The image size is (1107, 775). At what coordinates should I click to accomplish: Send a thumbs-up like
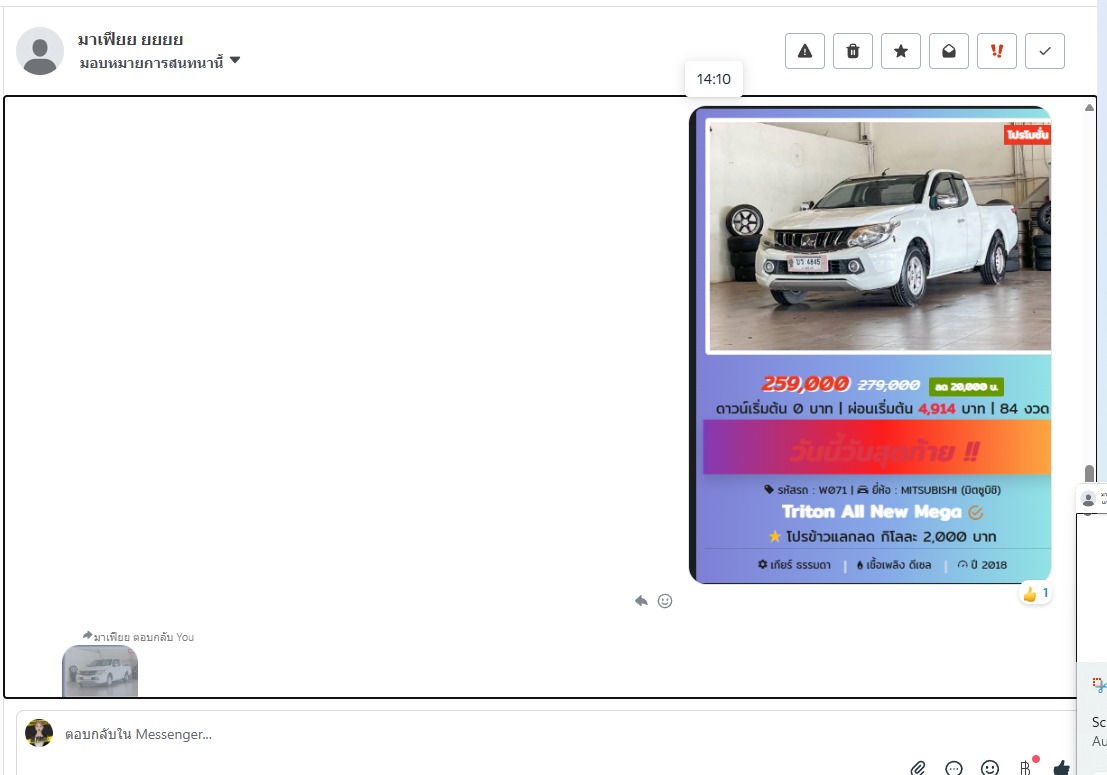pyautogui.click(x=1061, y=768)
